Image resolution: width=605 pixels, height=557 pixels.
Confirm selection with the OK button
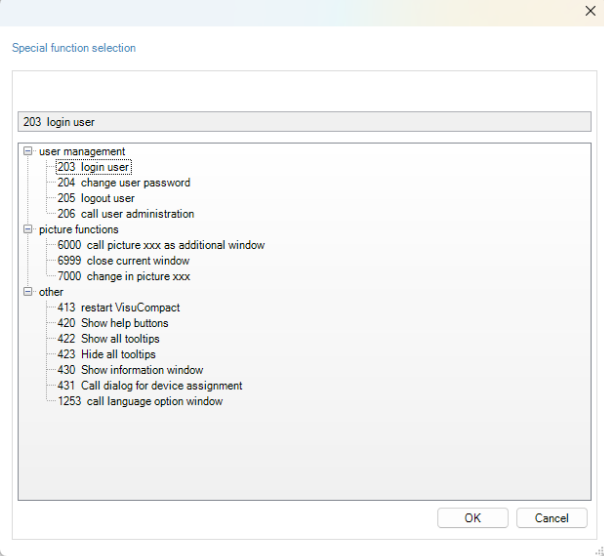coord(473,518)
